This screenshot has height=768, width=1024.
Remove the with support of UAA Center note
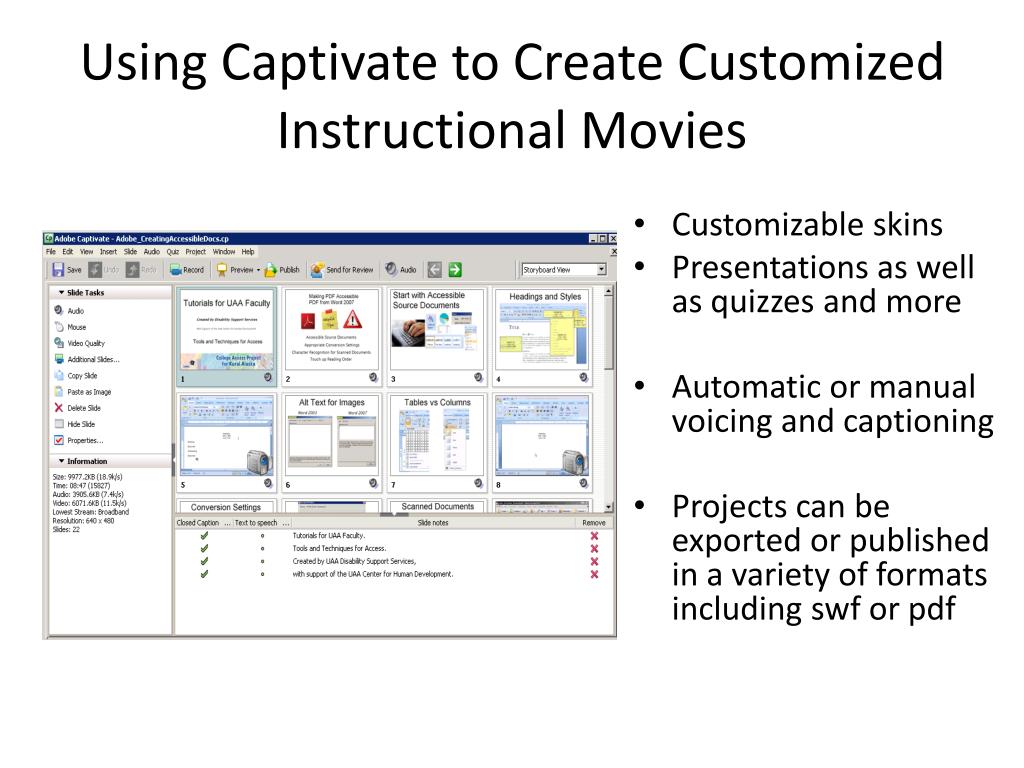click(x=594, y=574)
